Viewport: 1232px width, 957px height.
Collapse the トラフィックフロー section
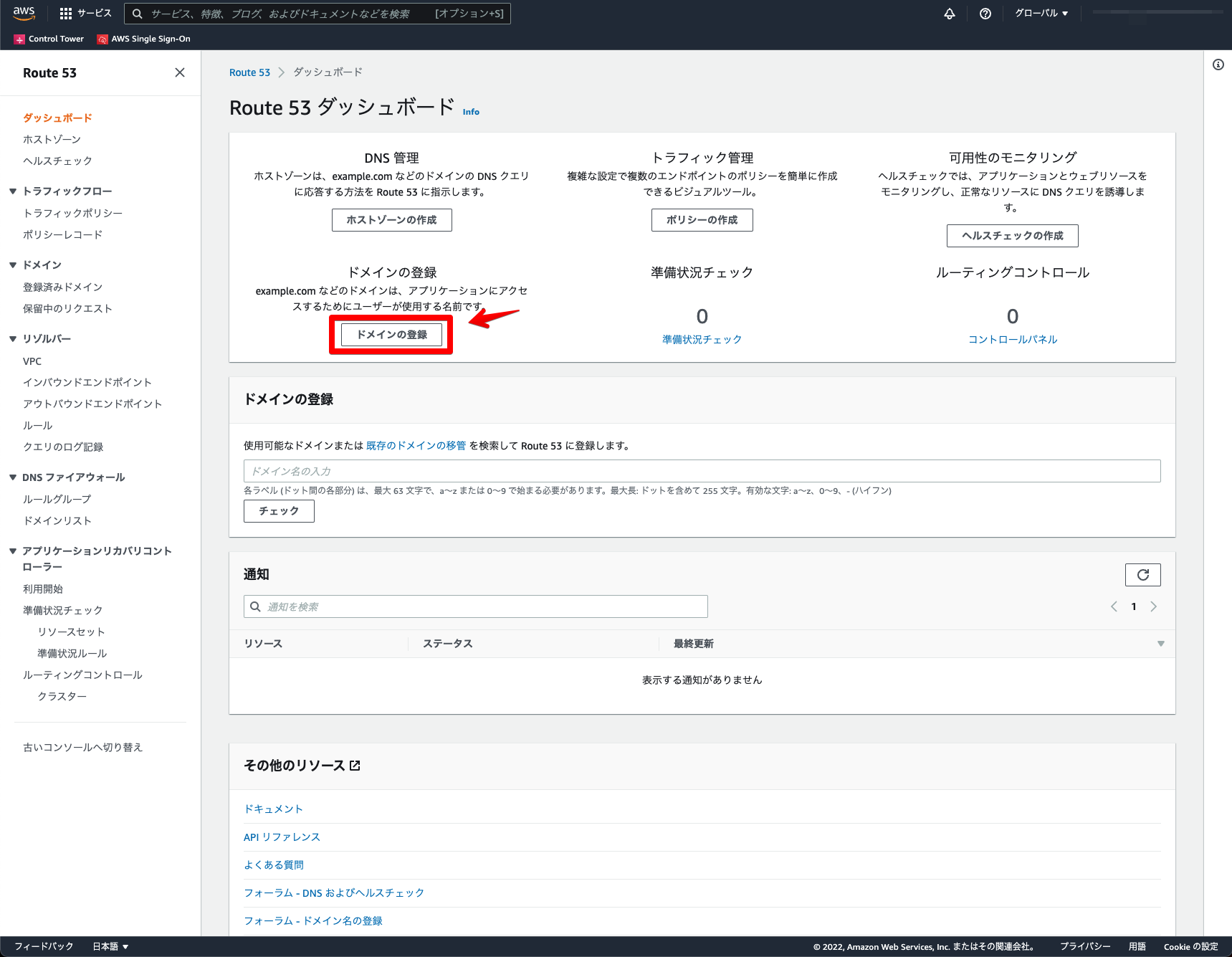[x=13, y=191]
